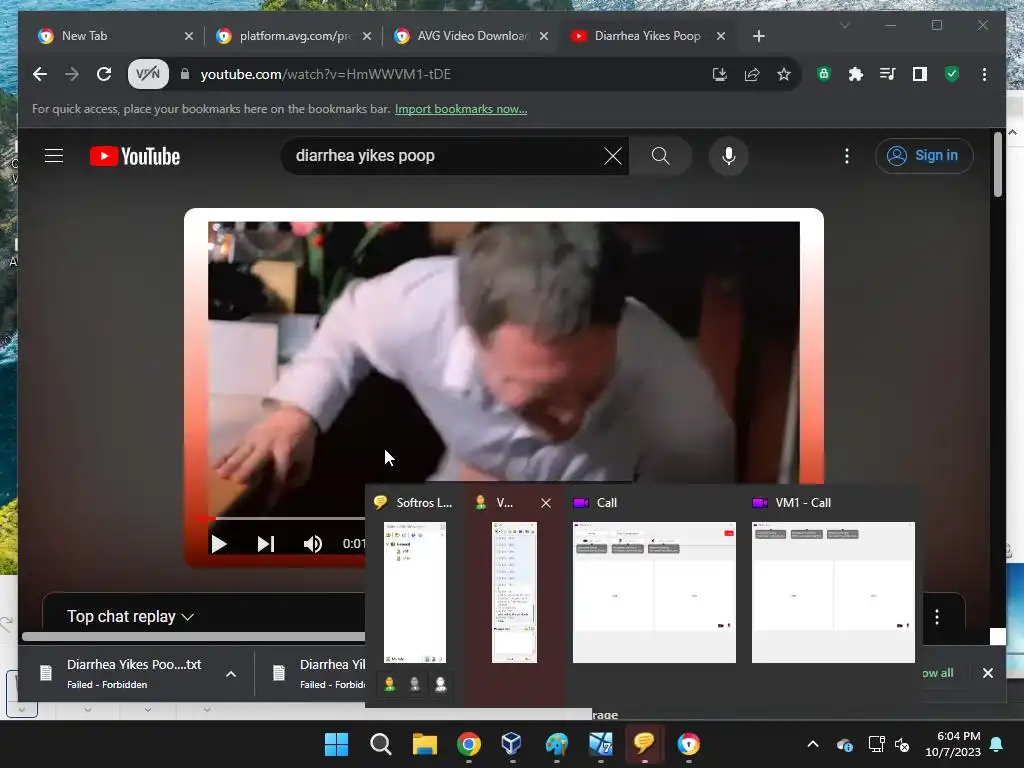Screen dimensions: 1024x768
Task: Open the Windows Start menu
Action: 336,744
